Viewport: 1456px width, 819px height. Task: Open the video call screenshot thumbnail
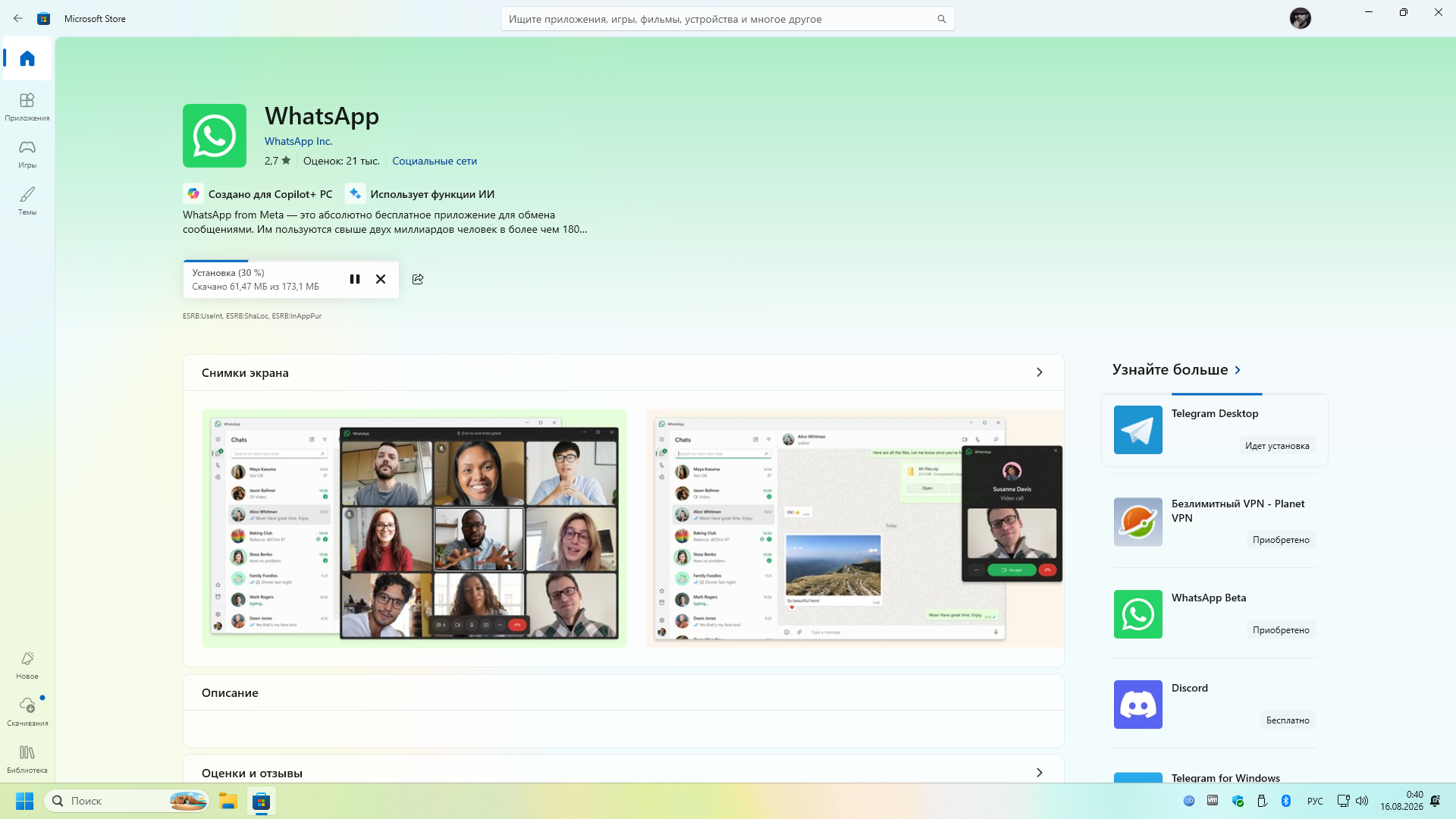(414, 529)
